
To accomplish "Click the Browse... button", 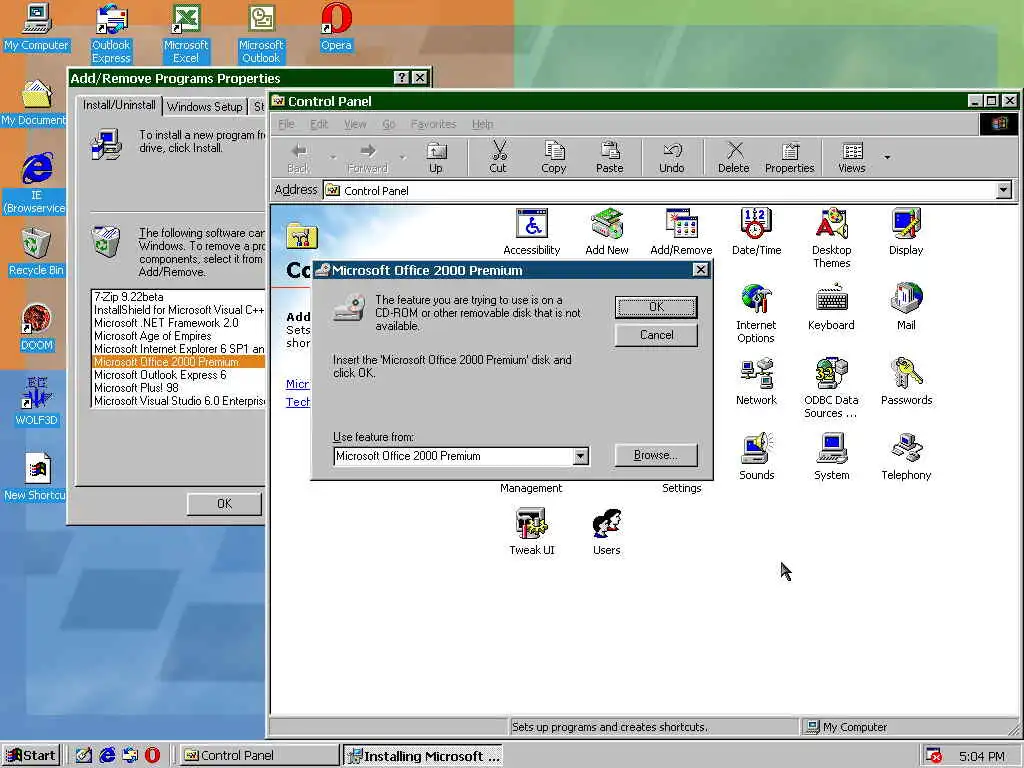I will coord(656,455).
